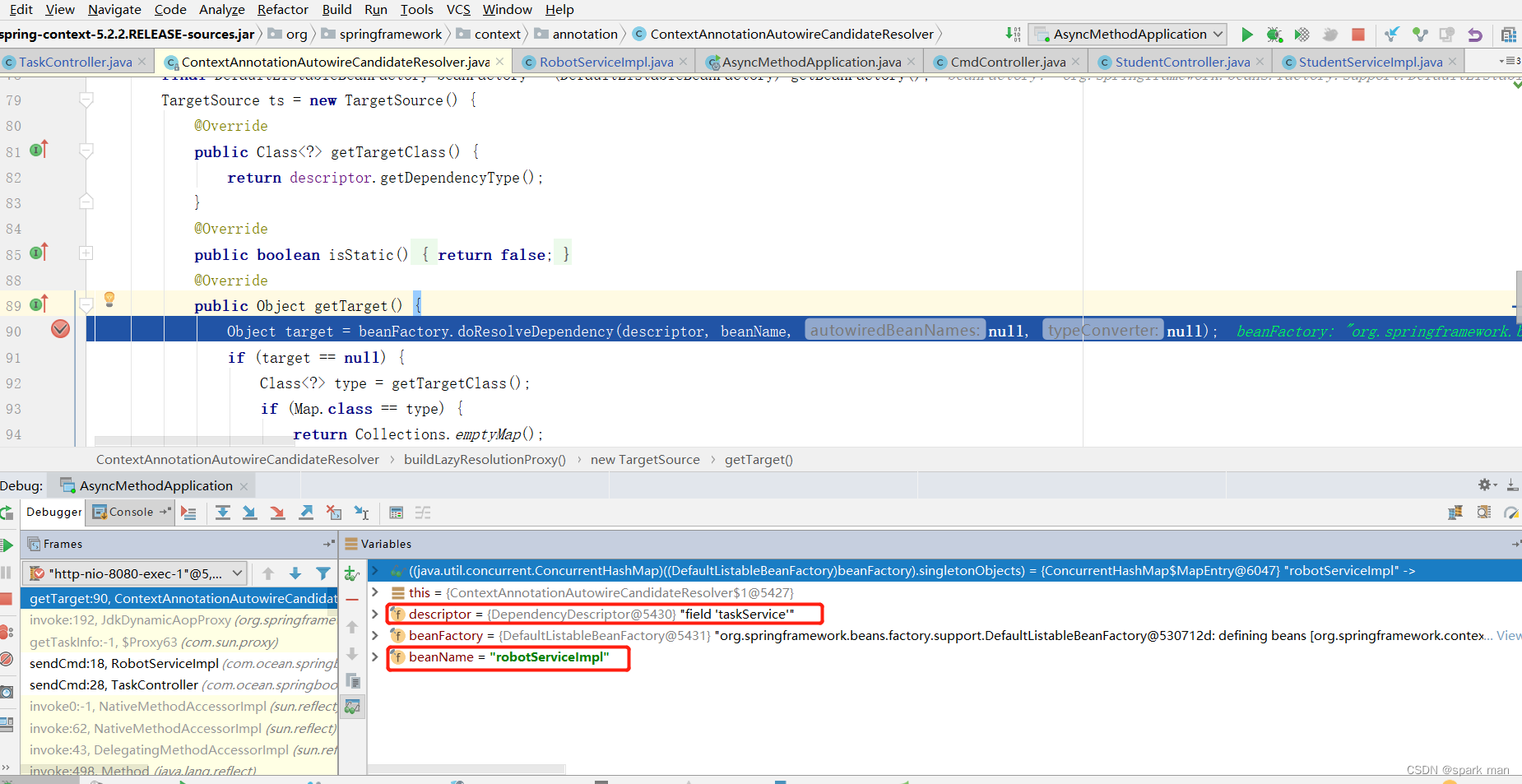Viewport: 1522px width, 784px height.
Task: Commit changes using the green VCS icon
Action: 1420,35
